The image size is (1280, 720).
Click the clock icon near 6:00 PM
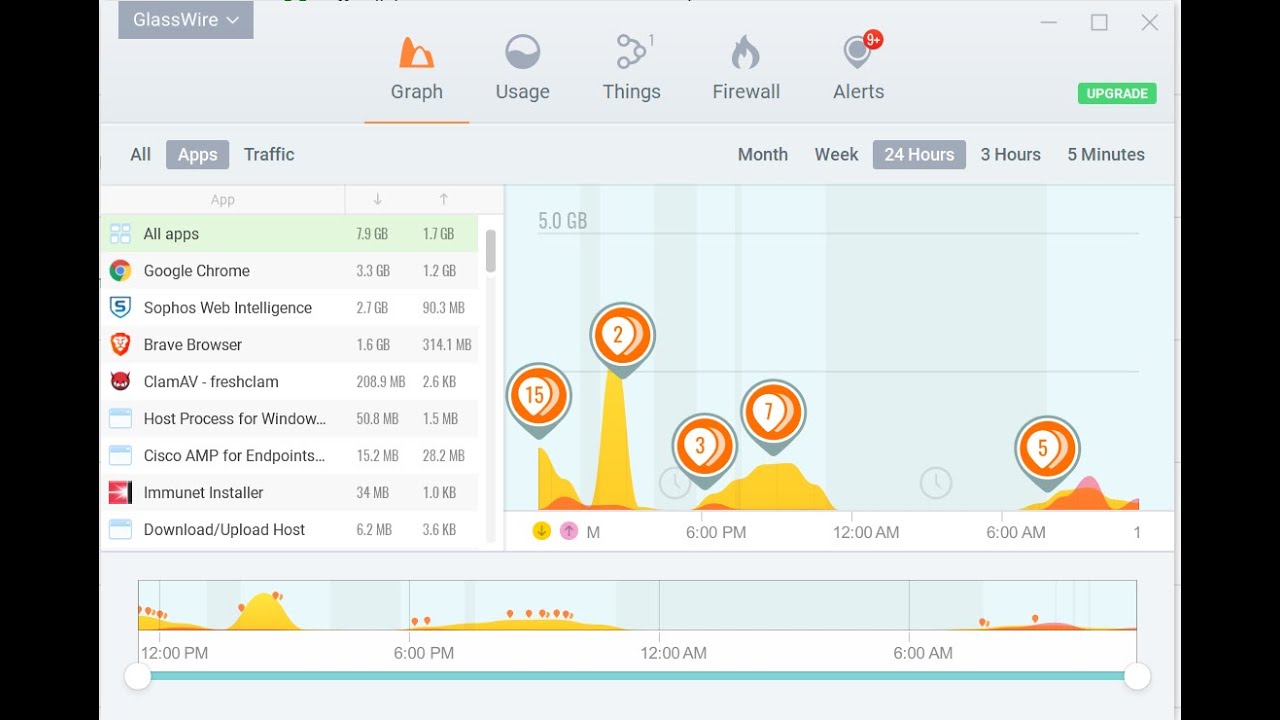(675, 484)
